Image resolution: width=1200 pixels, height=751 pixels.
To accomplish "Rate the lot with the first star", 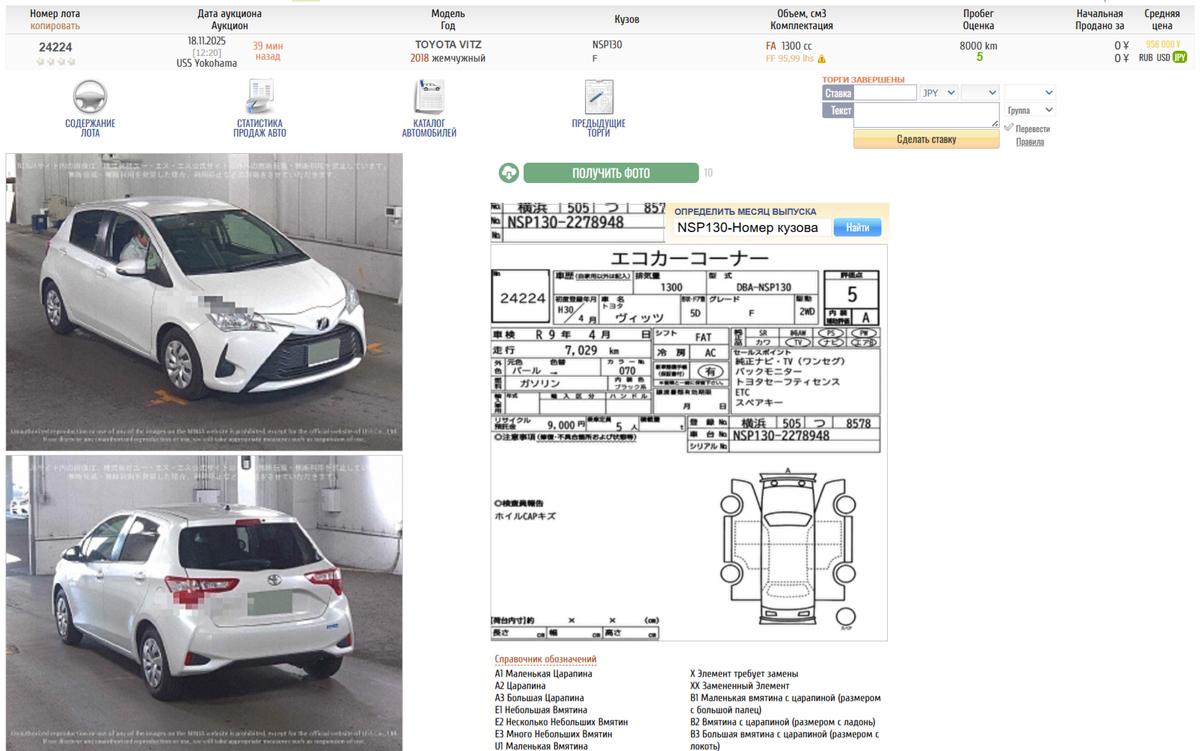I will [39, 60].
